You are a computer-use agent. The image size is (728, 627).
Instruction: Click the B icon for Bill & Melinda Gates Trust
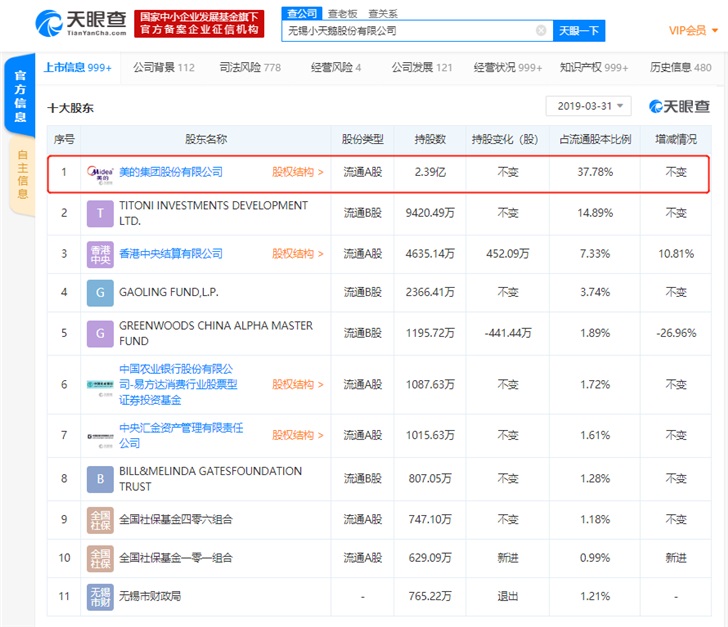pyautogui.click(x=100, y=479)
